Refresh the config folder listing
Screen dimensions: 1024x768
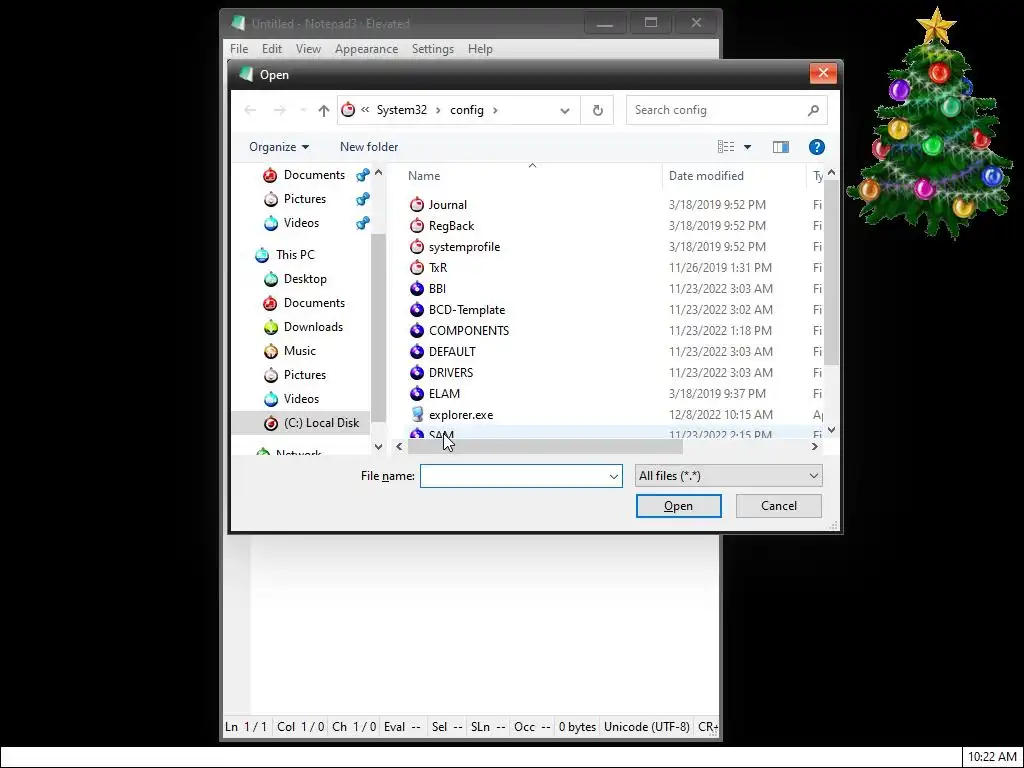[597, 110]
